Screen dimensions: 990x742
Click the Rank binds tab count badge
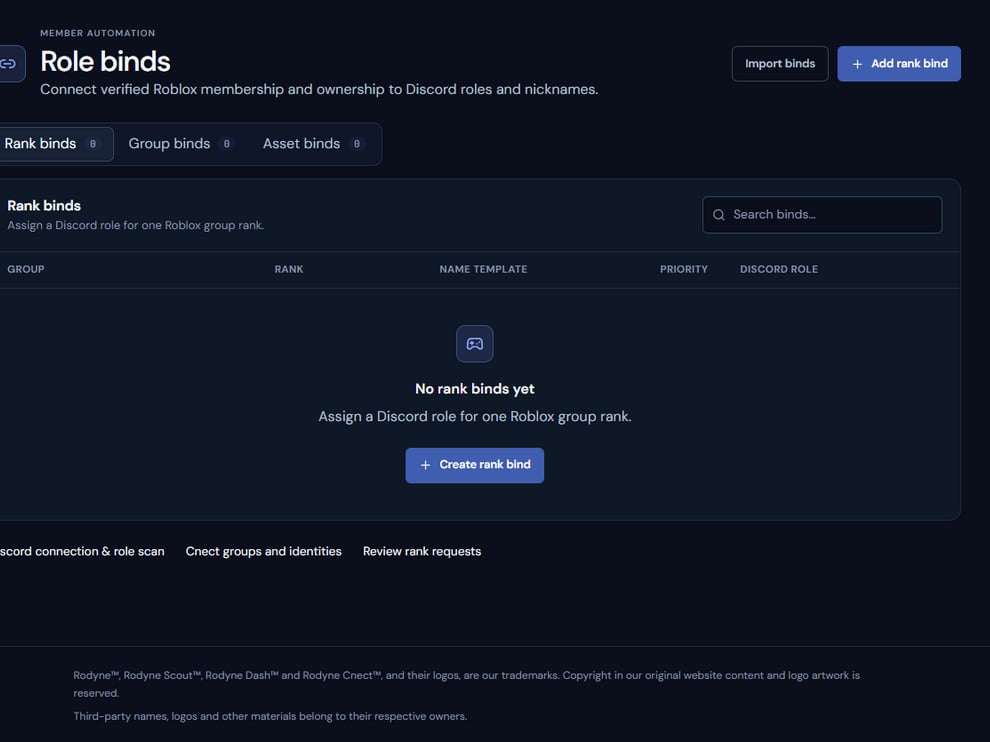(x=93, y=144)
